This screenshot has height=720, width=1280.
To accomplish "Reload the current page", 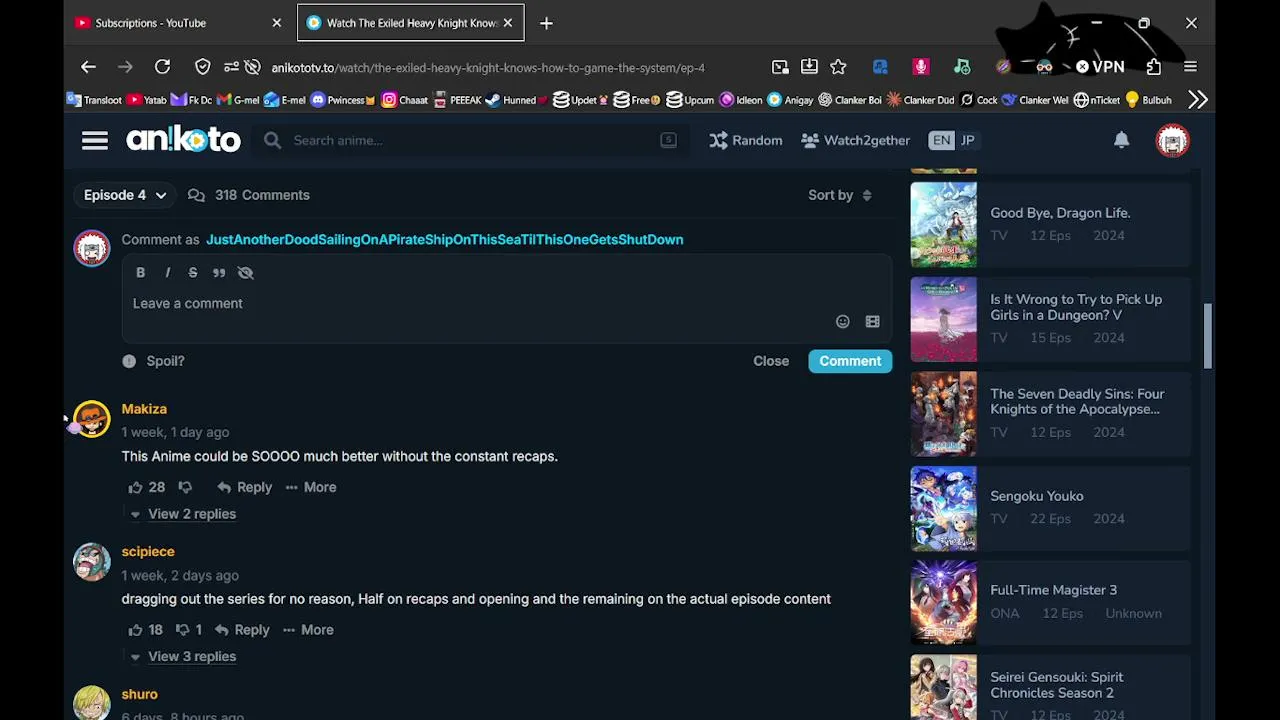I will [162, 67].
